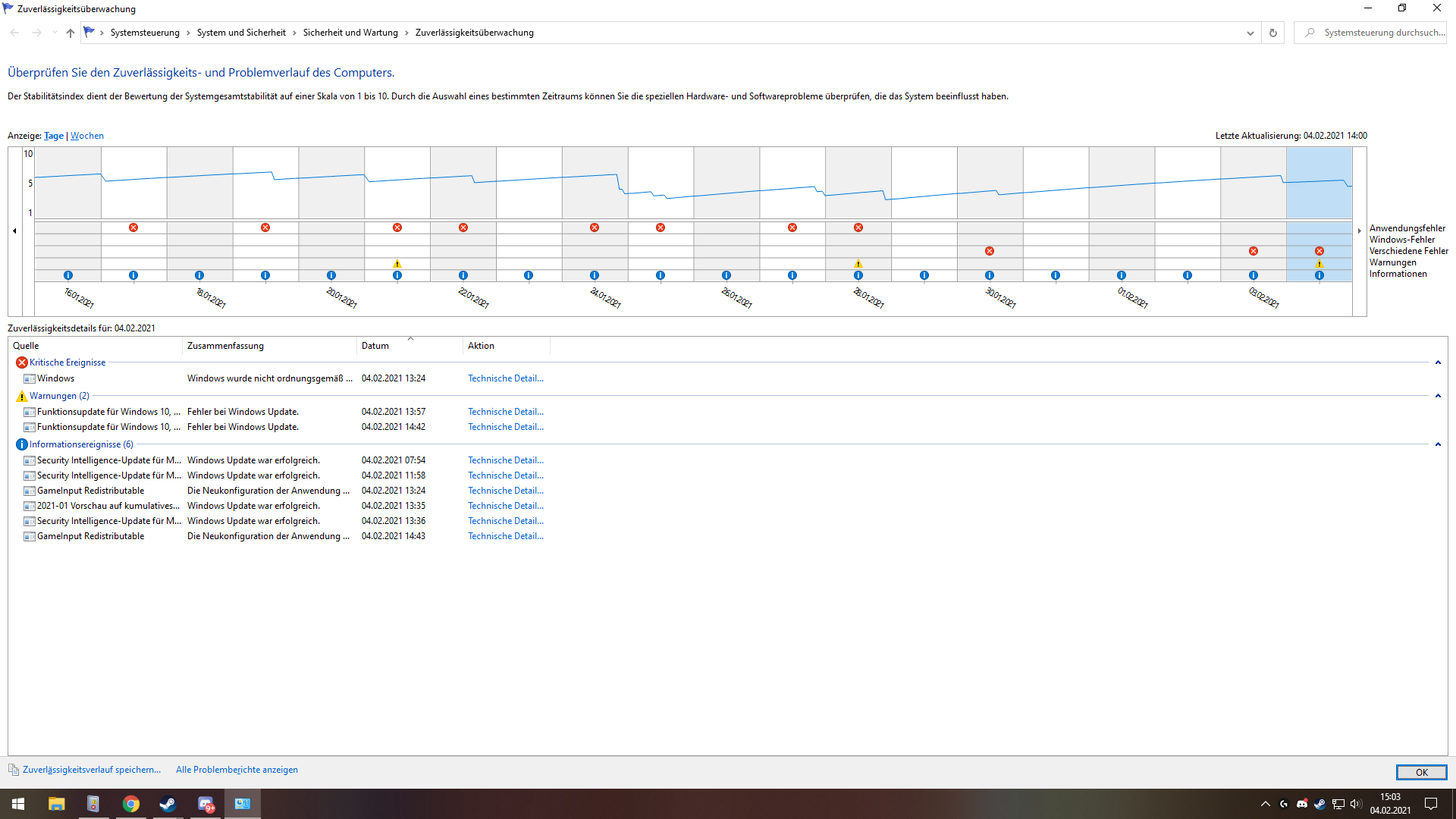Sort list by Datum column header

(375, 346)
